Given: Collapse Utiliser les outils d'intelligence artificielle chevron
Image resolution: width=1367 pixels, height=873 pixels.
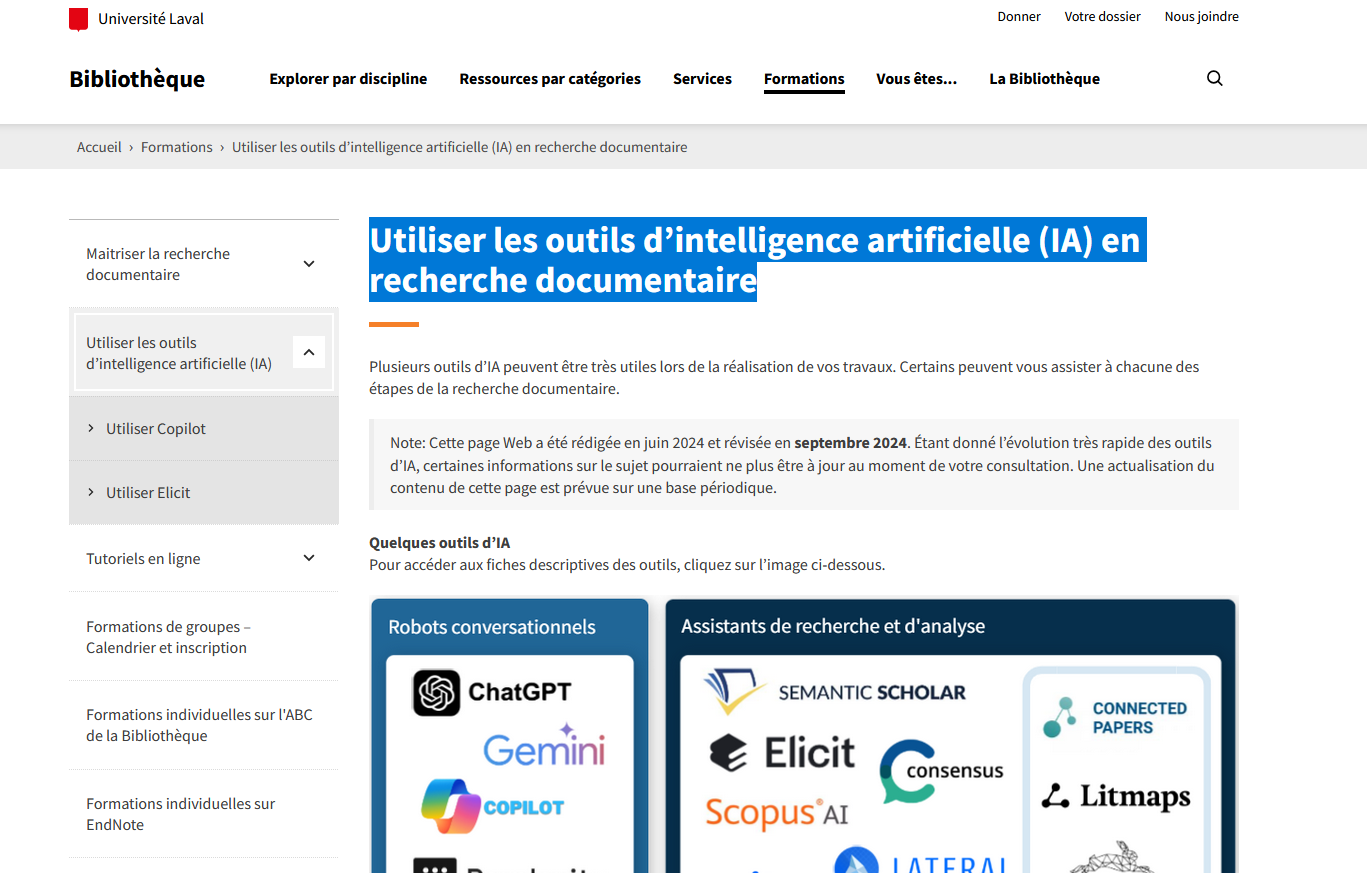Looking at the screenshot, I should tap(309, 352).
